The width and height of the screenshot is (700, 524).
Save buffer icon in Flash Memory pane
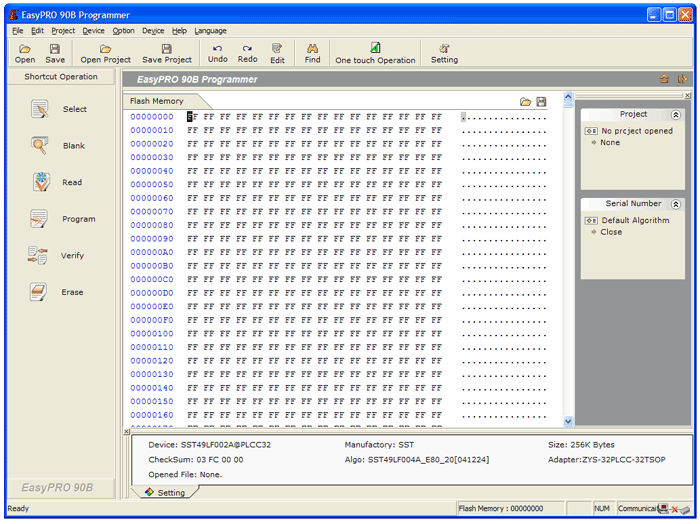pyautogui.click(x=541, y=102)
